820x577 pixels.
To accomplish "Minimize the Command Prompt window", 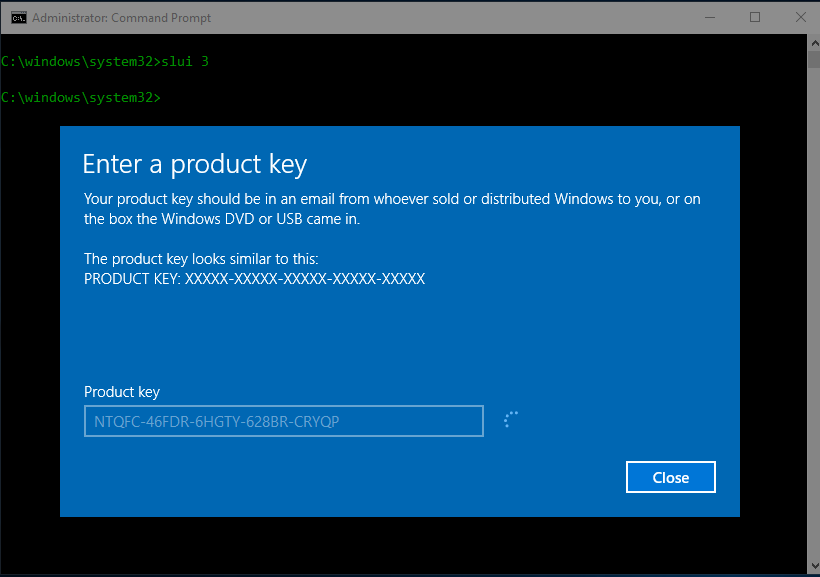I will click(710, 17).
